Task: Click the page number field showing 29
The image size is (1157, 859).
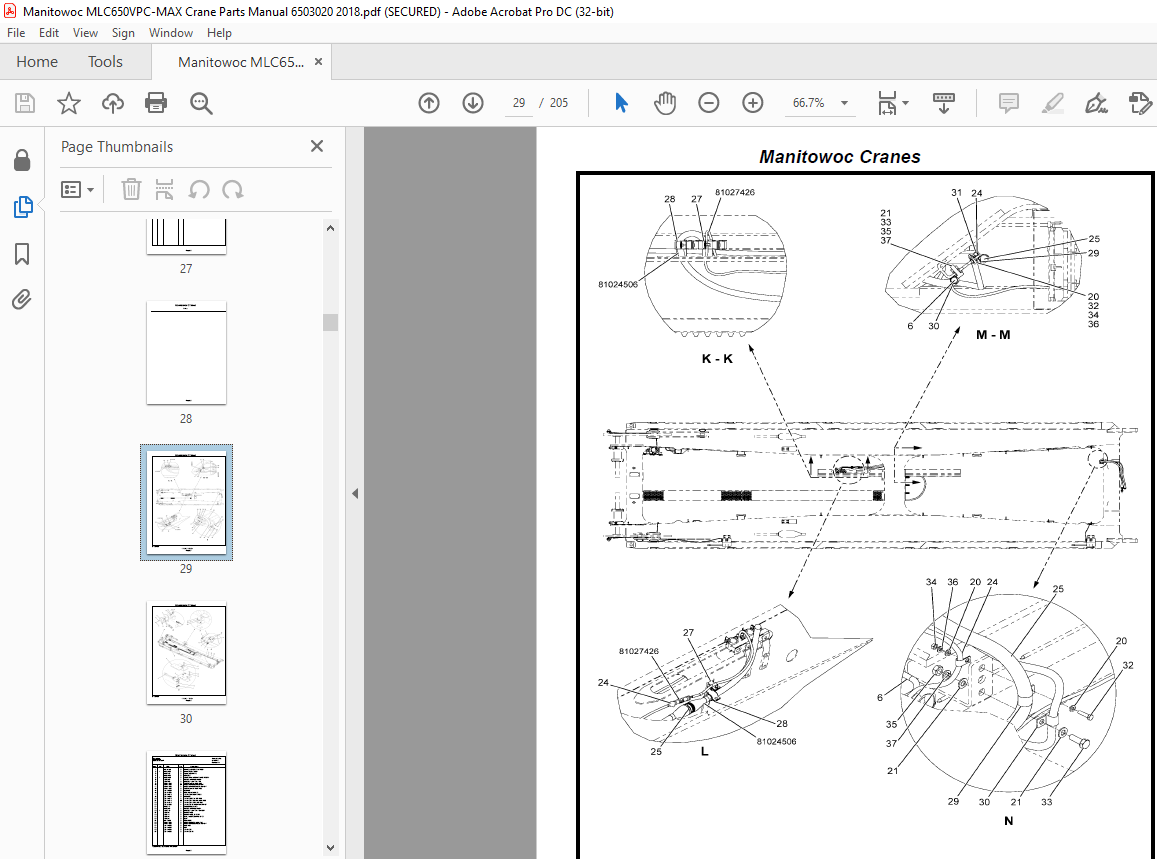Action: pyautogui.click(x=519, y=103)
